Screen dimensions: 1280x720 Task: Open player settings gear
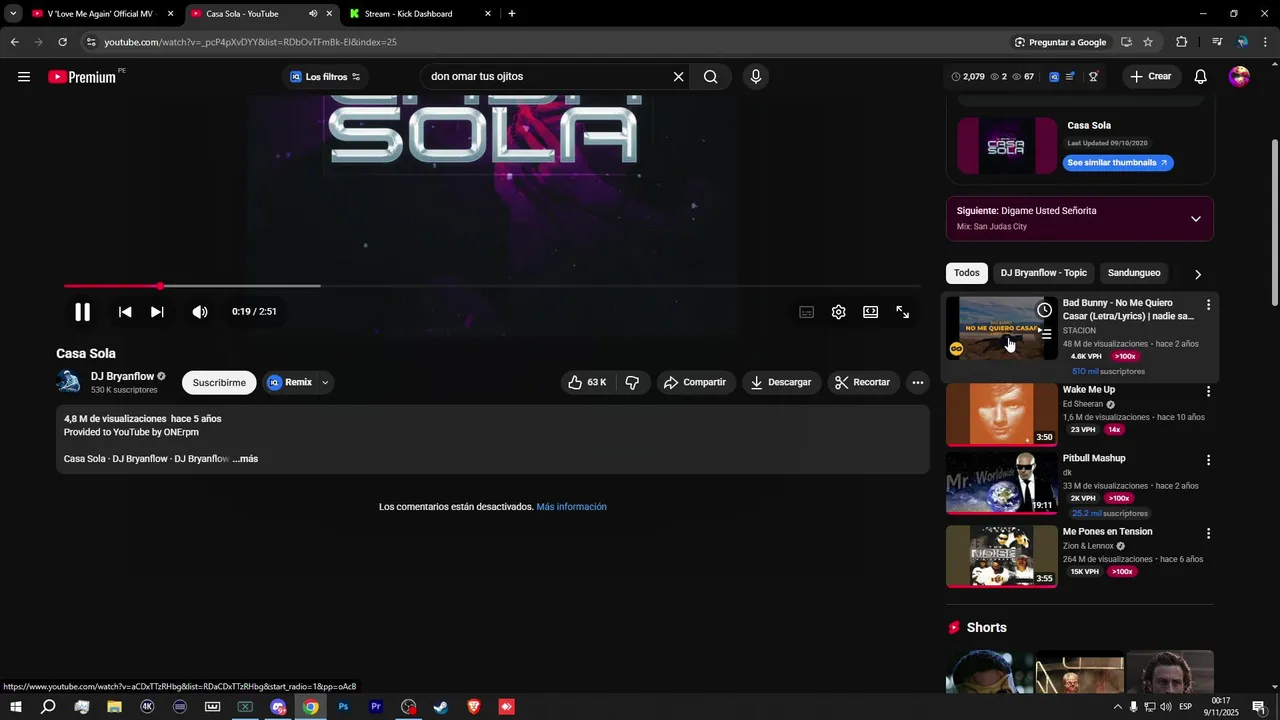click(839, 312)
